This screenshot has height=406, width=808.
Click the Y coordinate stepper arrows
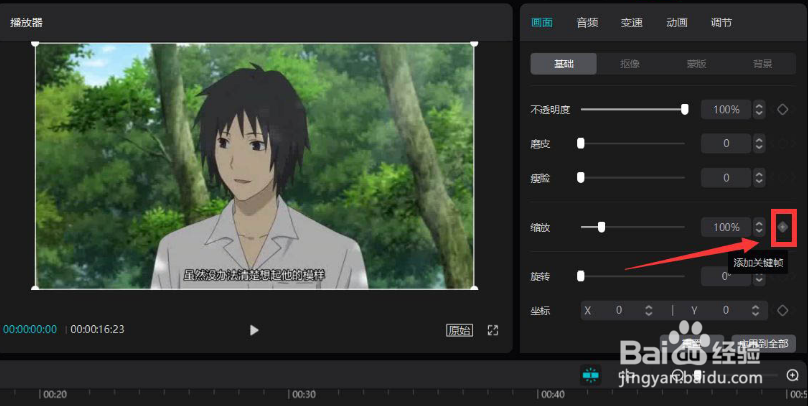(x=755, y=310)
